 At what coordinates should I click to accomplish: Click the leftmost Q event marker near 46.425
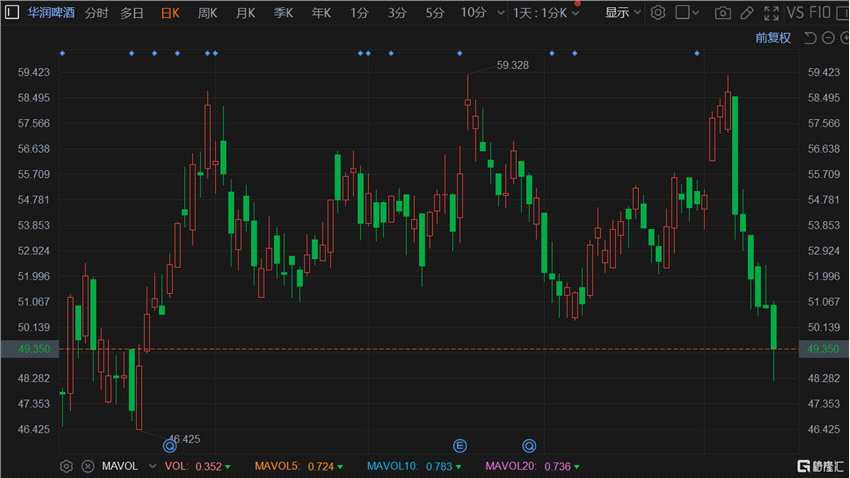pos(170,446)
